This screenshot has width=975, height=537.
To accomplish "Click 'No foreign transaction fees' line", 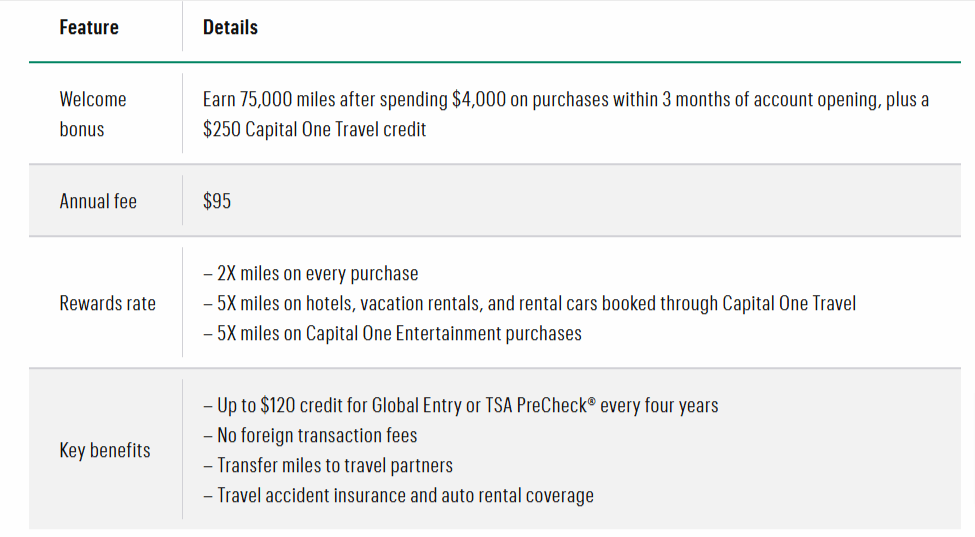I will coord(317,435).
